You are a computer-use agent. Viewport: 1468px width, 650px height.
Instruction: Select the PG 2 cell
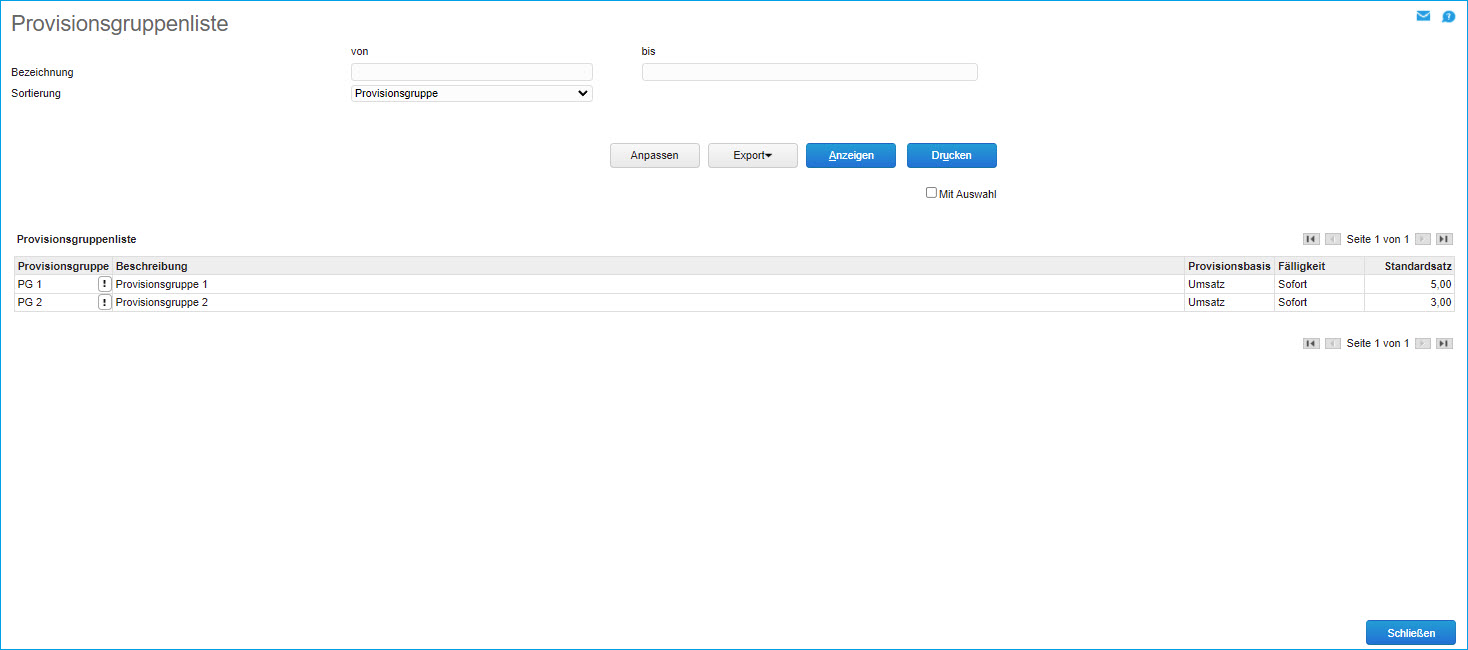30,302
